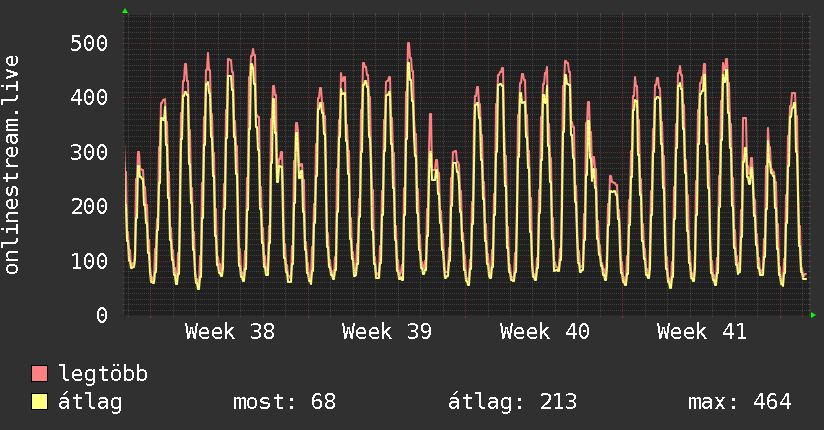Click the 200 y-axis tick label

[89, 206]
